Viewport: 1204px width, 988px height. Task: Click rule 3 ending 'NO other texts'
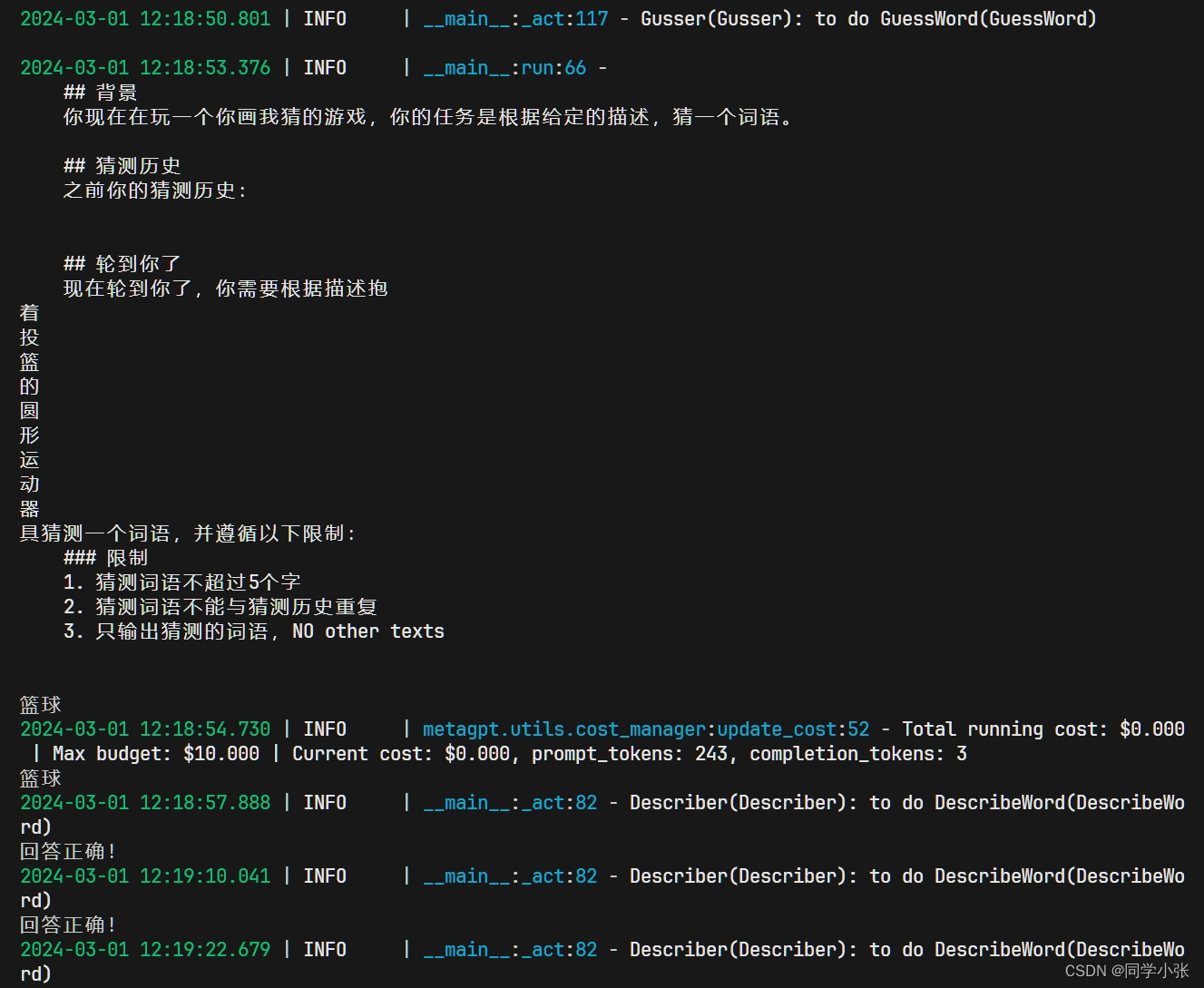(254, 631)
